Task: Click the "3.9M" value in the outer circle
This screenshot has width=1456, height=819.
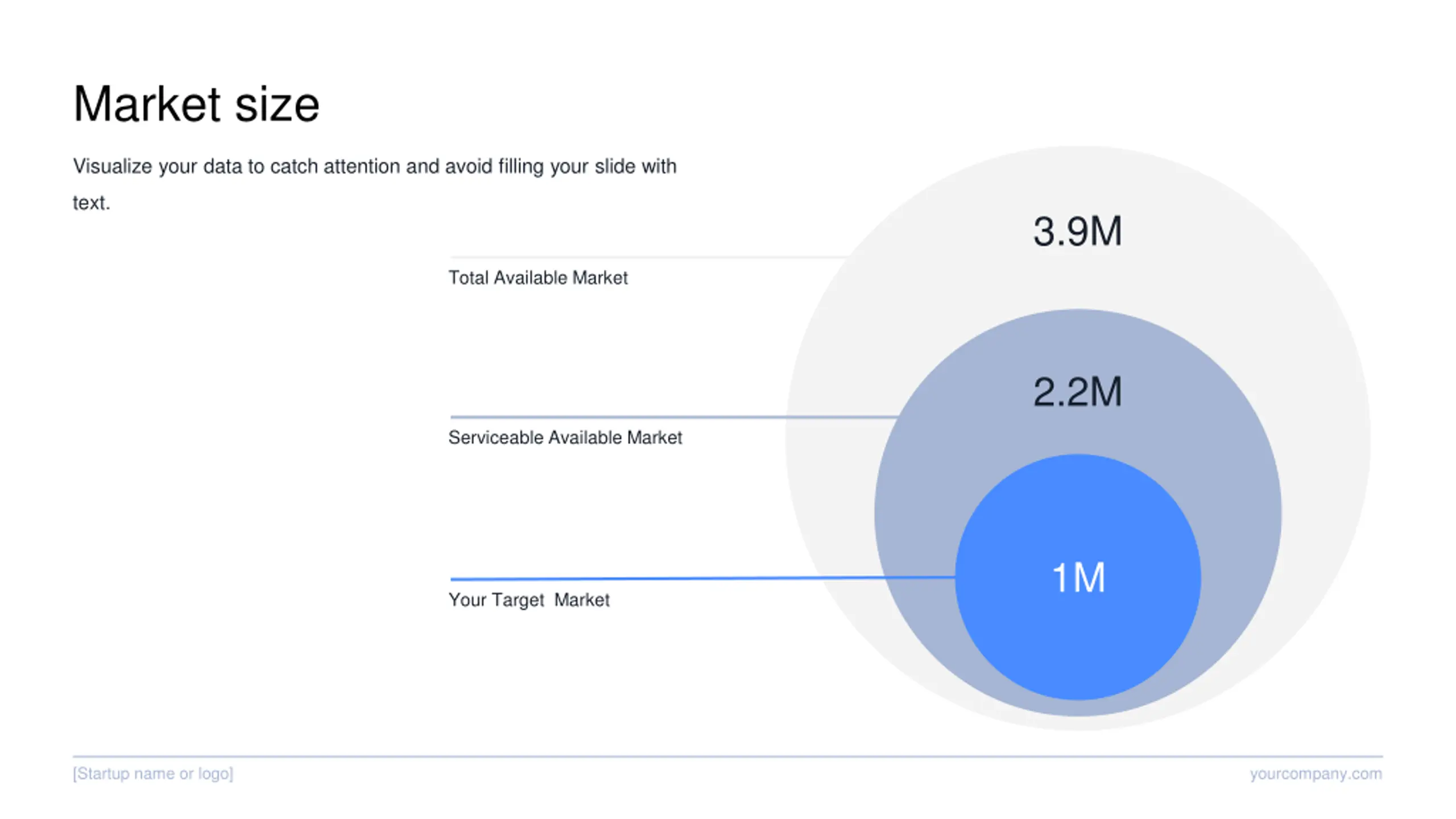Action: pyautogui.click(x=1077, y=231)
